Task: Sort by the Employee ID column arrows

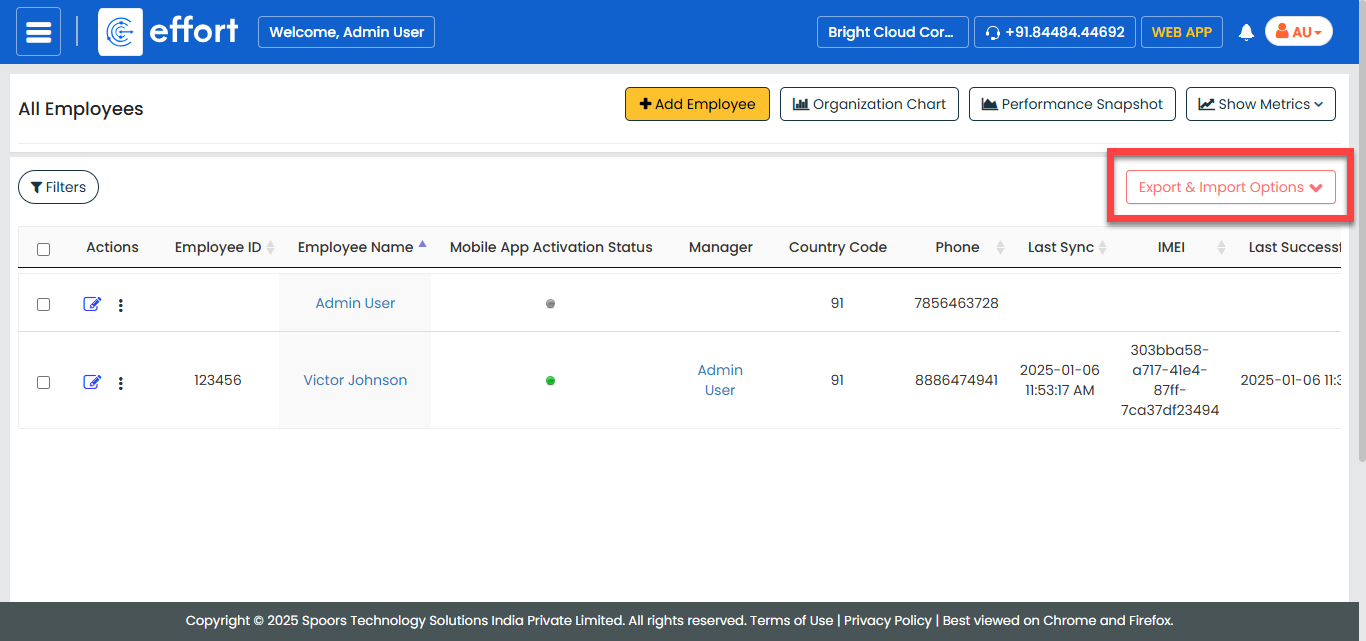Action: [x=271, y=248]
